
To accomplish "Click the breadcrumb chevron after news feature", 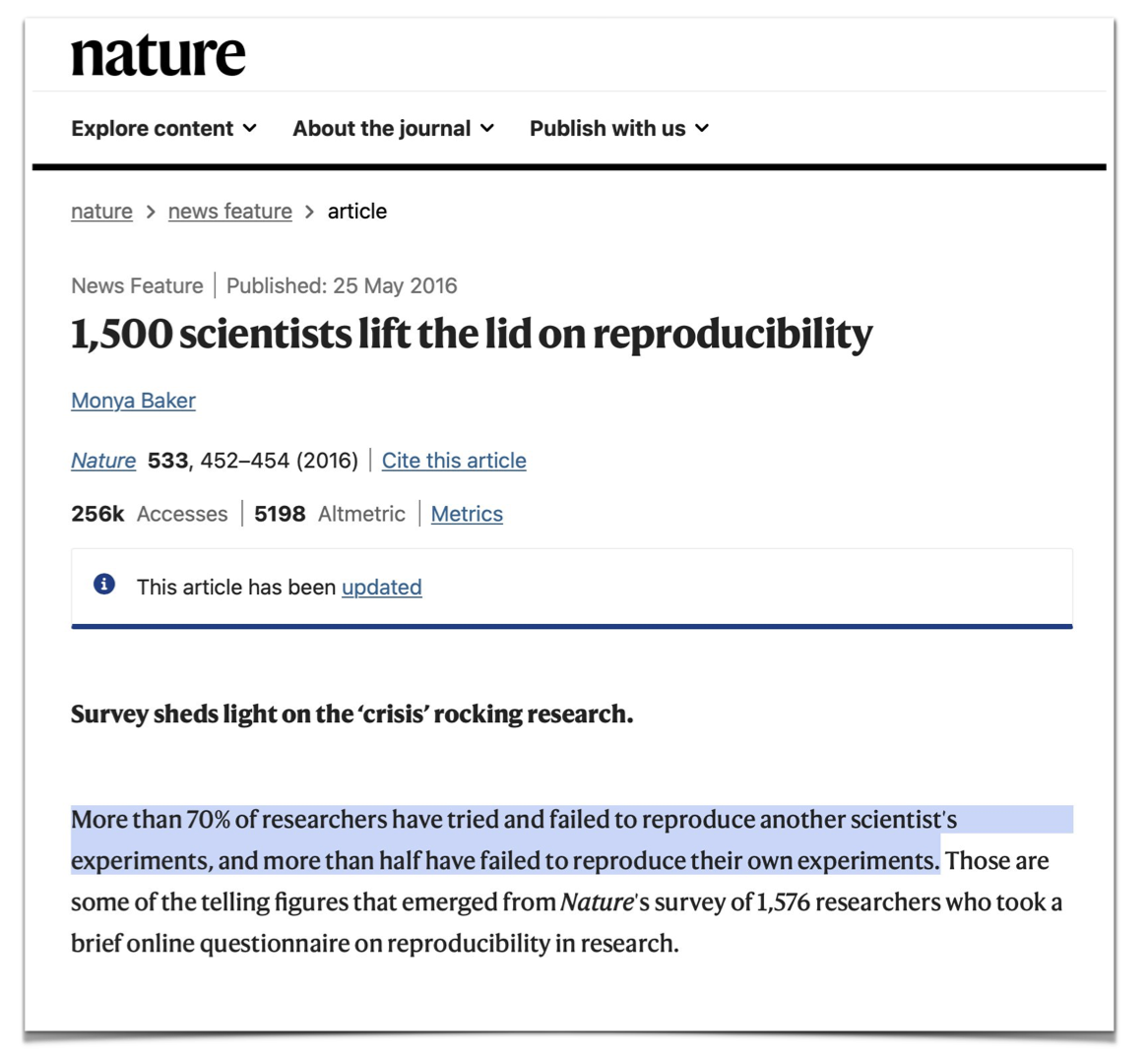I will [x=309, y=212].
